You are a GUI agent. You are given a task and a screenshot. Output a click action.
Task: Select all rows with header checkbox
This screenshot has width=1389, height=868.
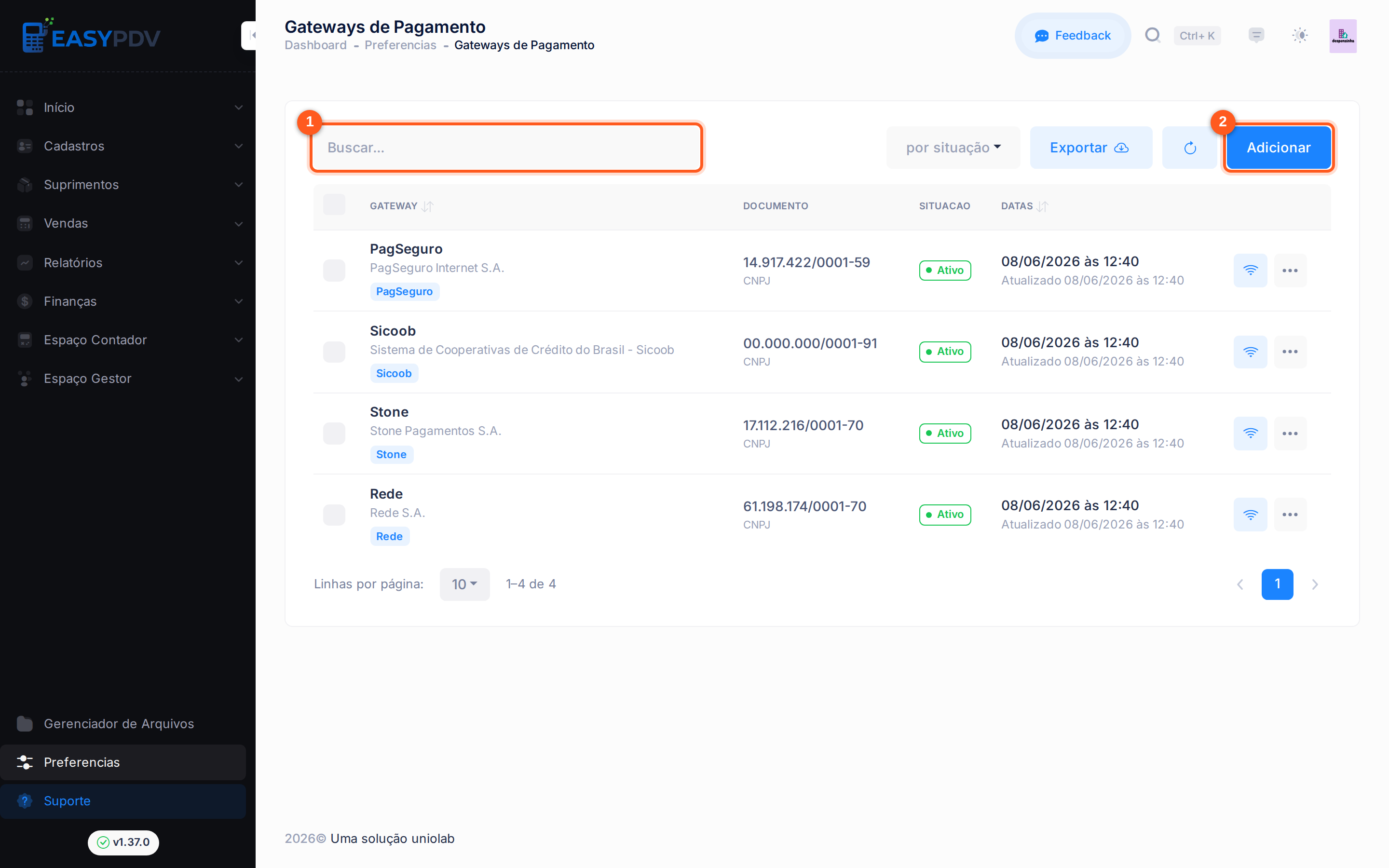tap(334, 205)
